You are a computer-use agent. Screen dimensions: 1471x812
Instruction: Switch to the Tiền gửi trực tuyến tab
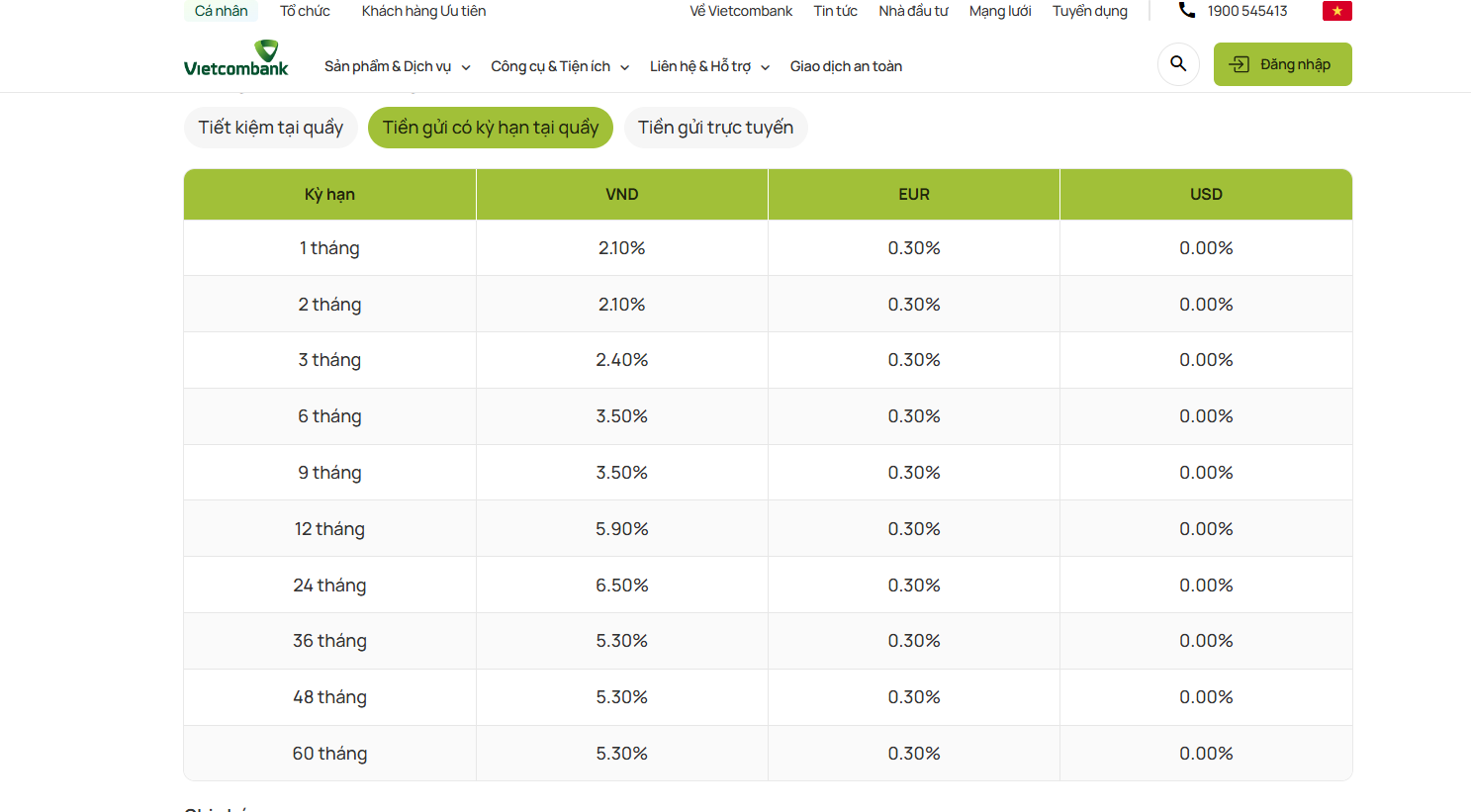715,128
